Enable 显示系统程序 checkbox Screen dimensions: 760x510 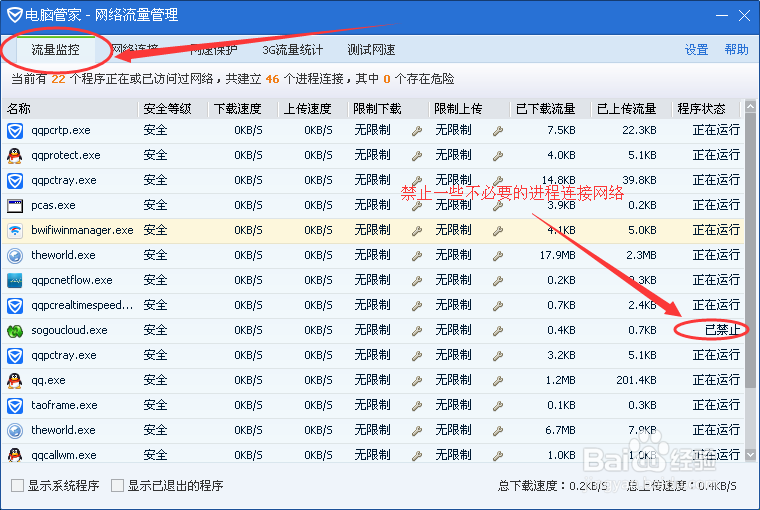click(17, 485)
